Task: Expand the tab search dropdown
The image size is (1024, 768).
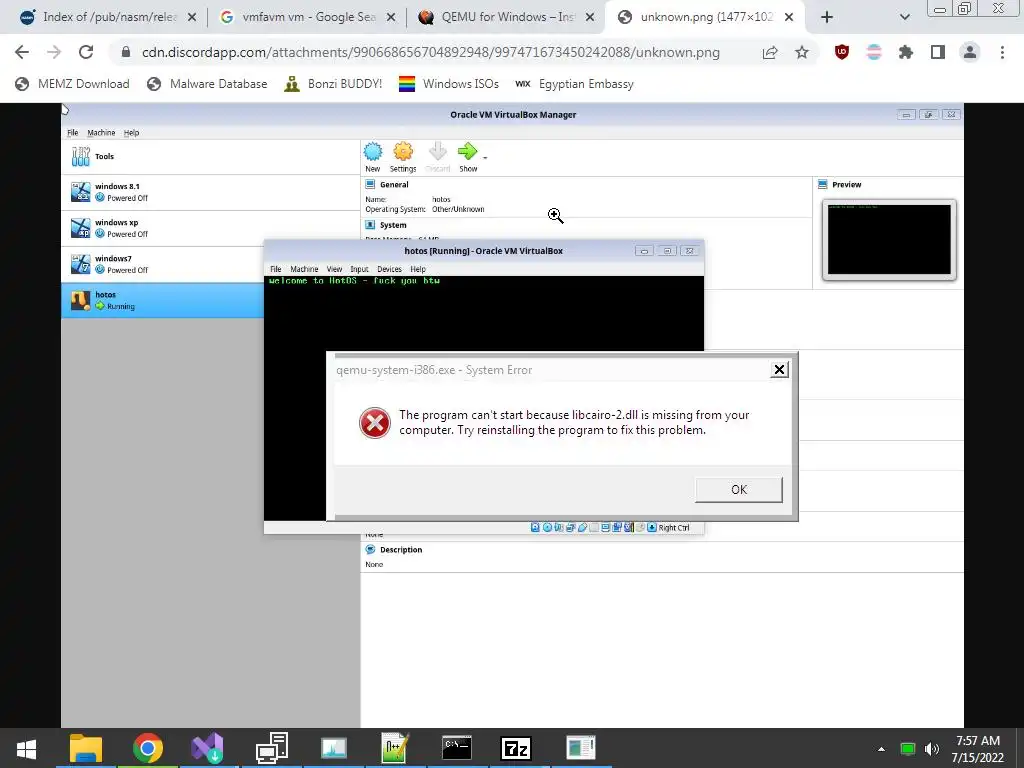Action: pos(904,17)
